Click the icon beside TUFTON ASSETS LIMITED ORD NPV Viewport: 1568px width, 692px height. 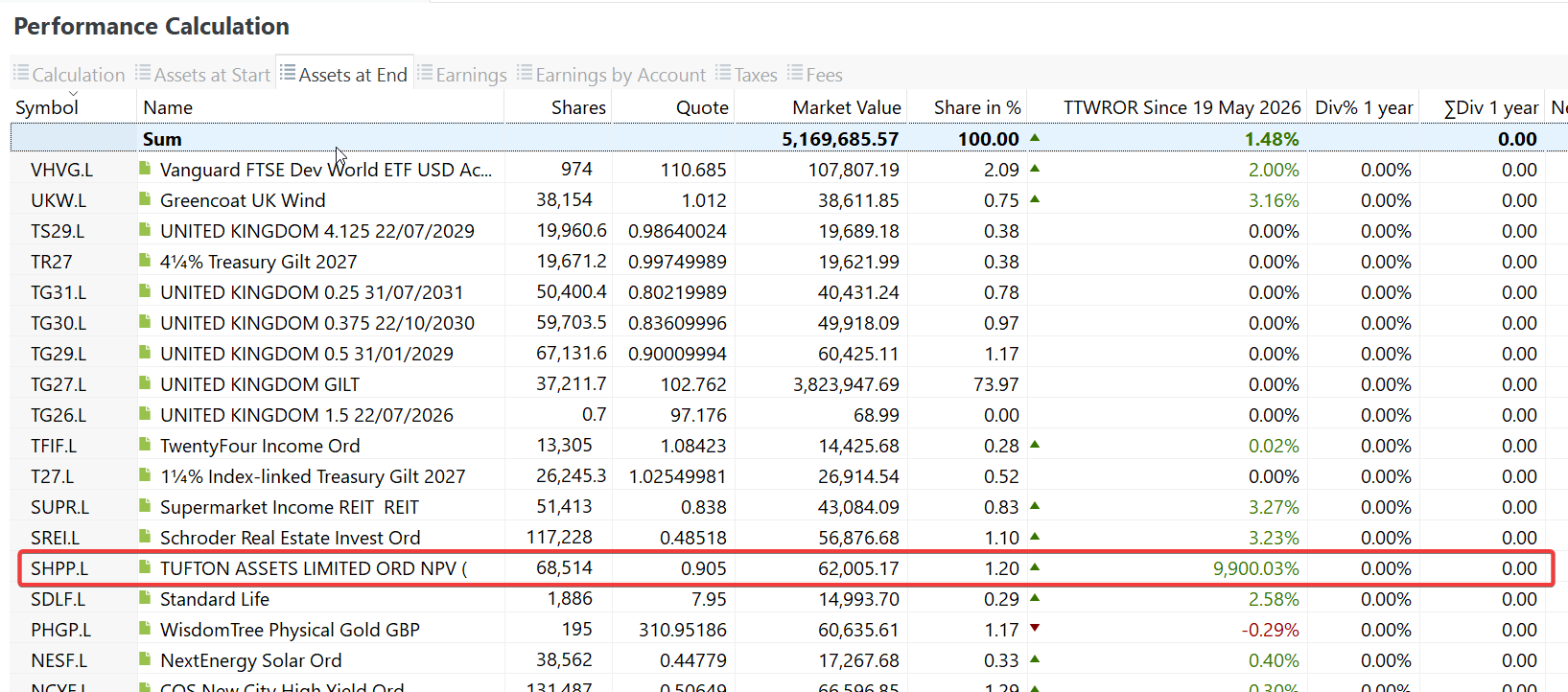(x=146, y=567)
